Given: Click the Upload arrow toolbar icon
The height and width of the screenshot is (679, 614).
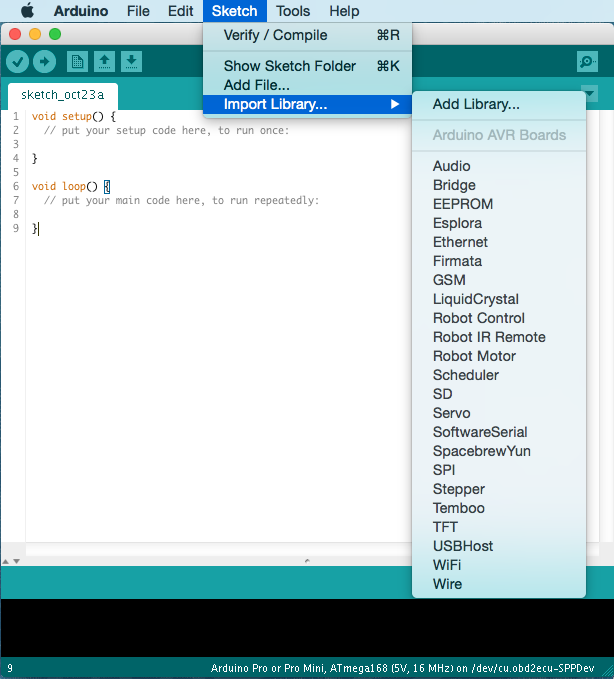Looking at the screenshot, I should (x=45, y=61).
